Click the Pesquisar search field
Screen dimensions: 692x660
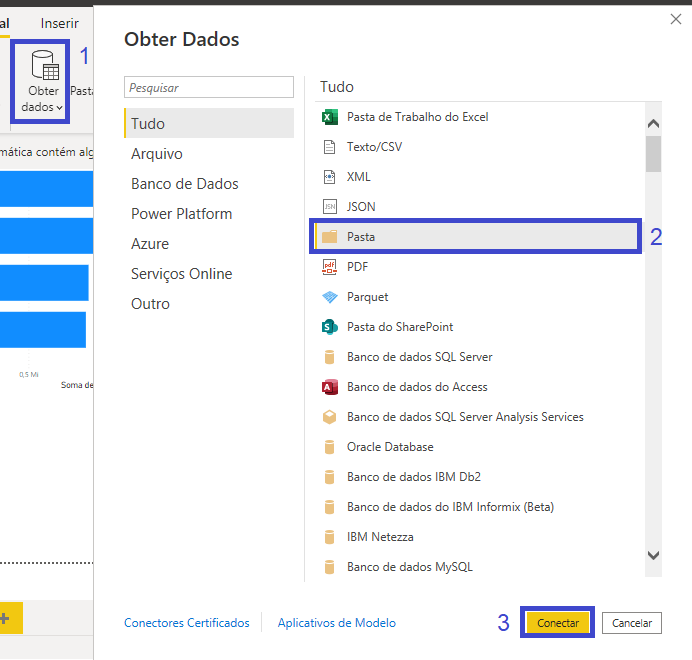click(209, 87)
